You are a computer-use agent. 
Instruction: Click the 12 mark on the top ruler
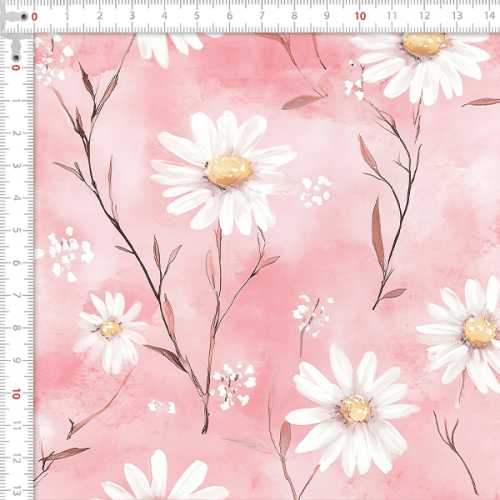coord(424,15)
